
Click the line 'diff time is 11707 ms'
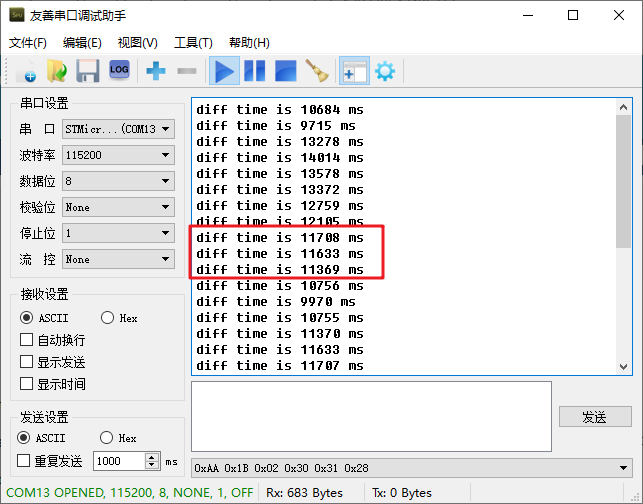280,366
